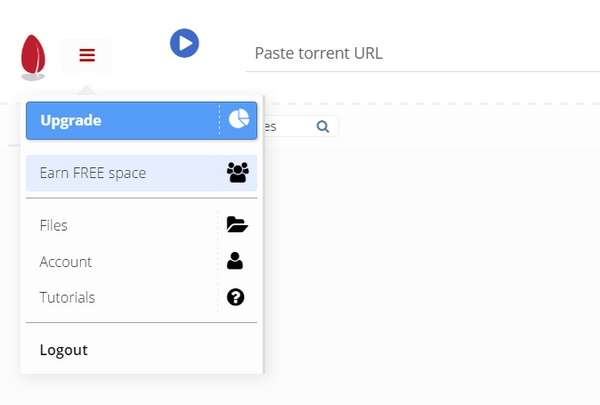Choose Logout from the menu

point(64,350)
